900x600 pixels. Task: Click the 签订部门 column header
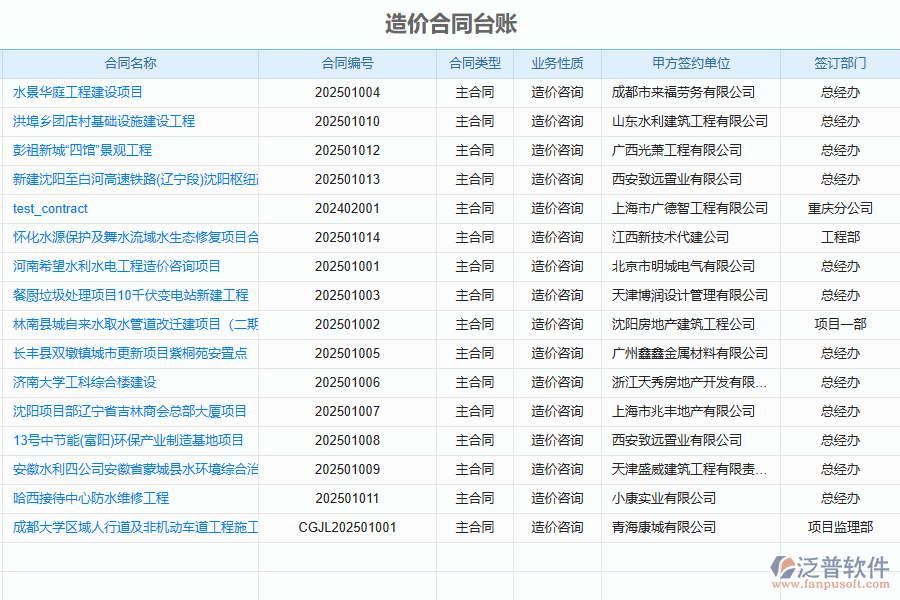click(840, 63)
